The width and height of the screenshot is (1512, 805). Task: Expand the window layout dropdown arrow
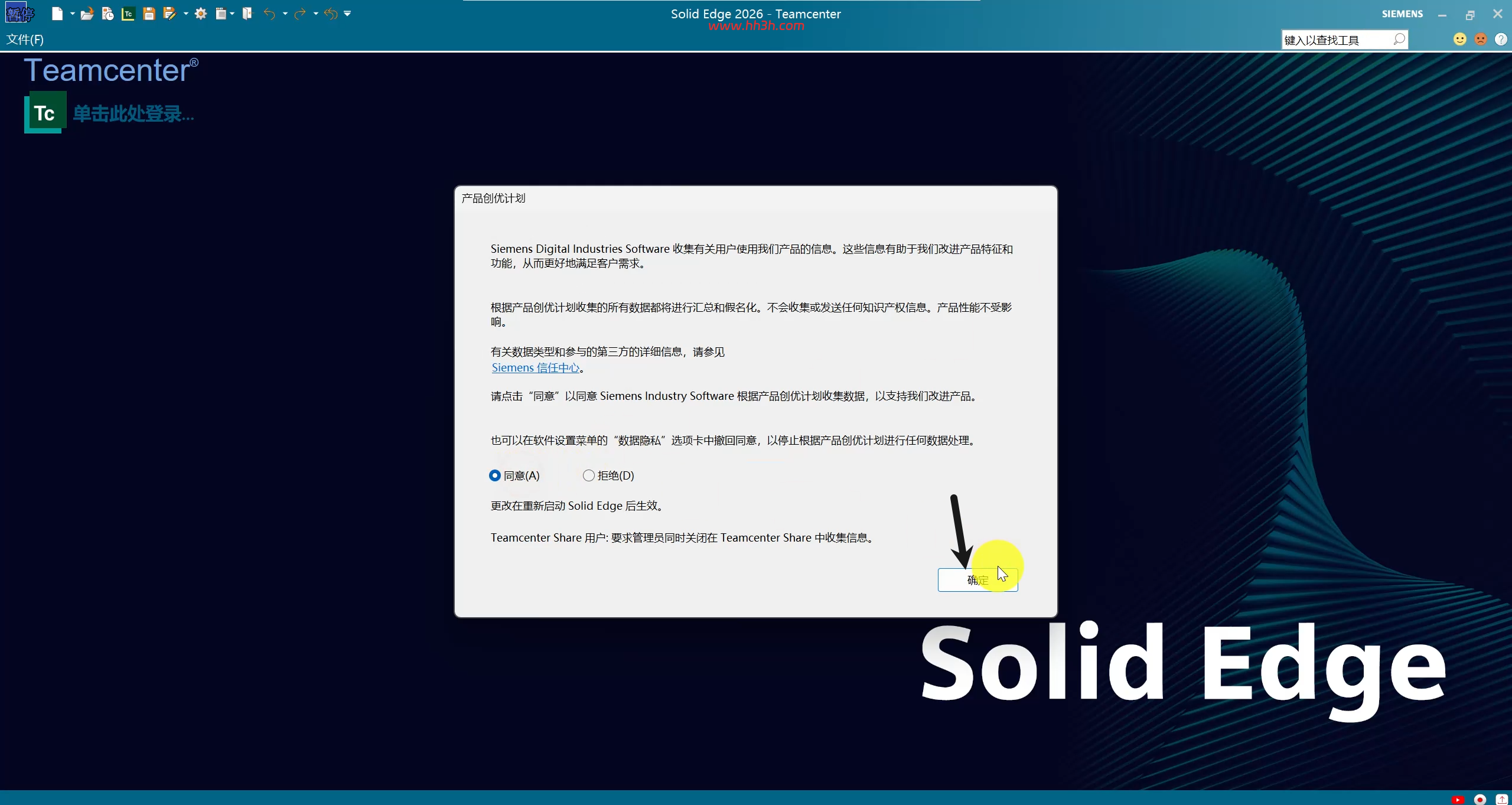coord(232,14)
